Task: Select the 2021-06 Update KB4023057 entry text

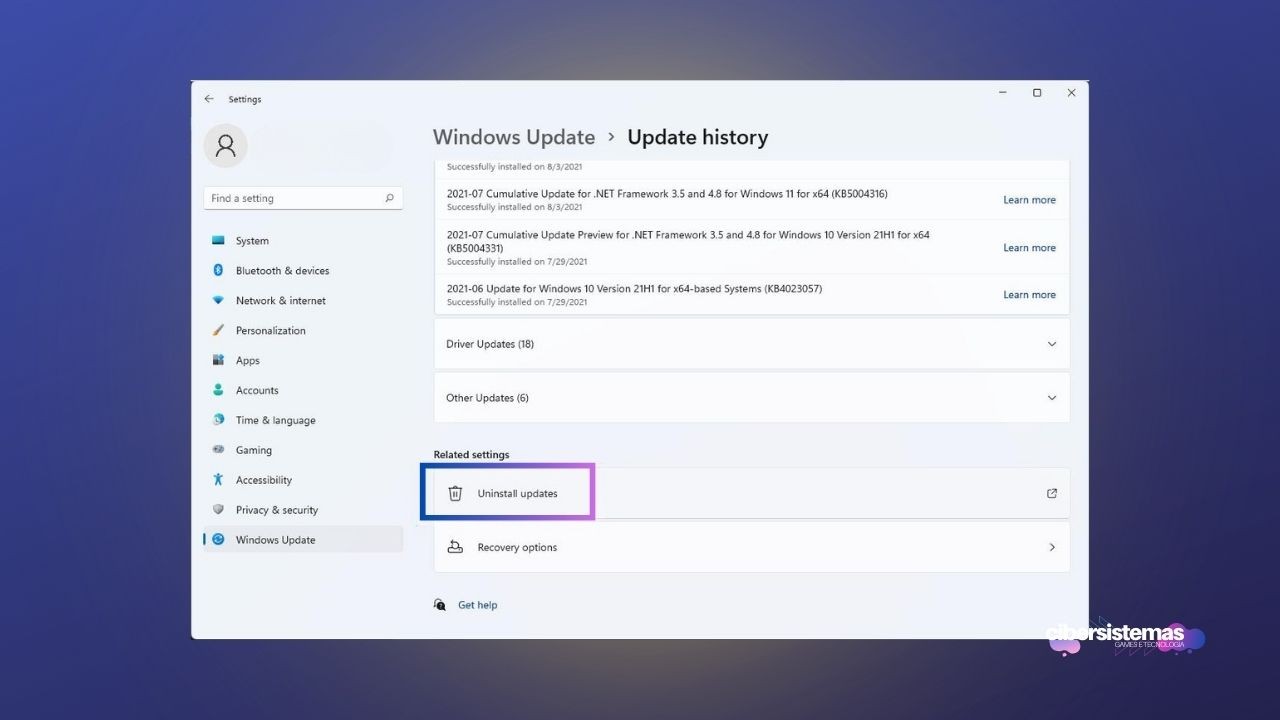Action: point(634,289)
